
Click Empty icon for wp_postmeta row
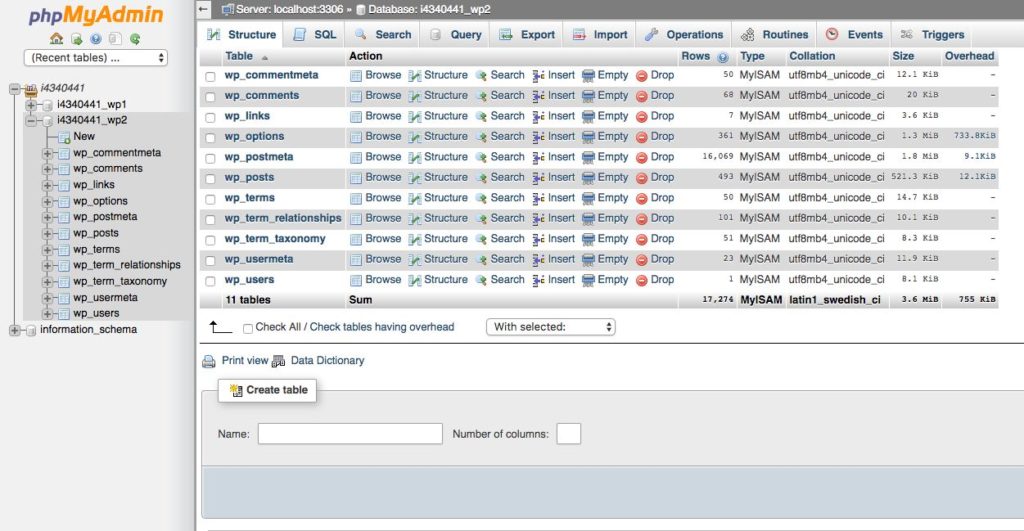pos(588,157)
